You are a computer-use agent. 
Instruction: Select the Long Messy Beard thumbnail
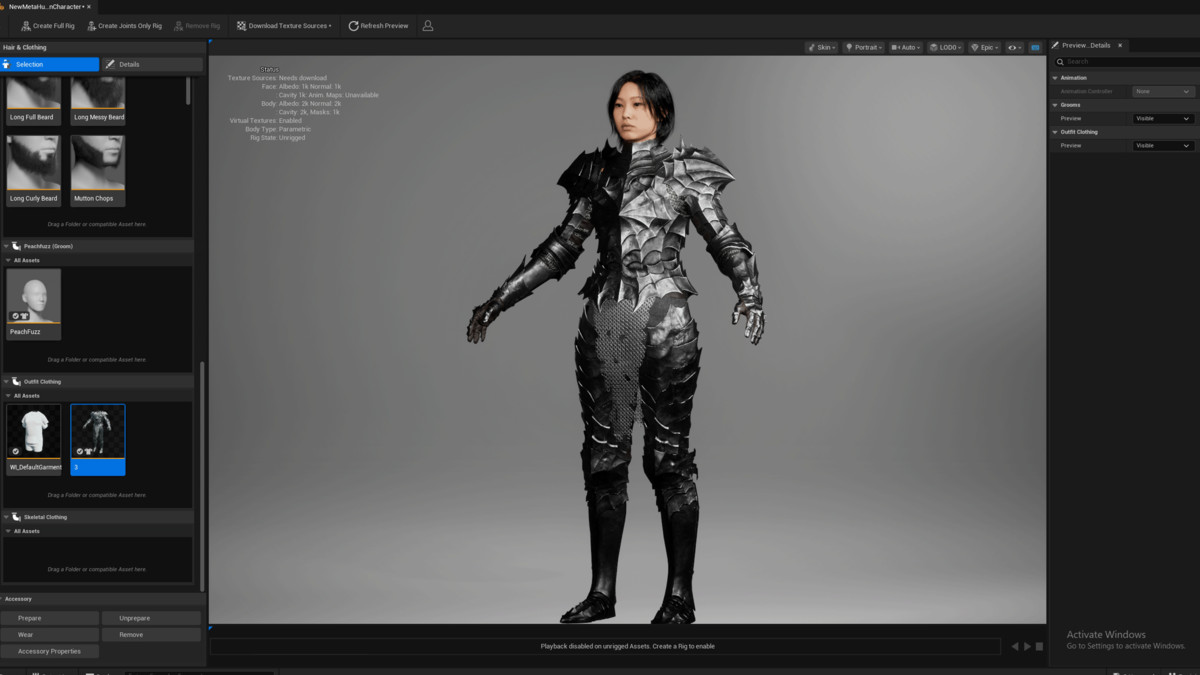tap(98, 100)
